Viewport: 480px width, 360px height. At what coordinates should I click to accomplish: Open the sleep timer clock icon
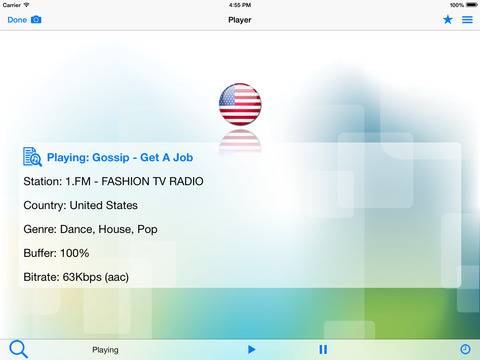pos(465,349)
